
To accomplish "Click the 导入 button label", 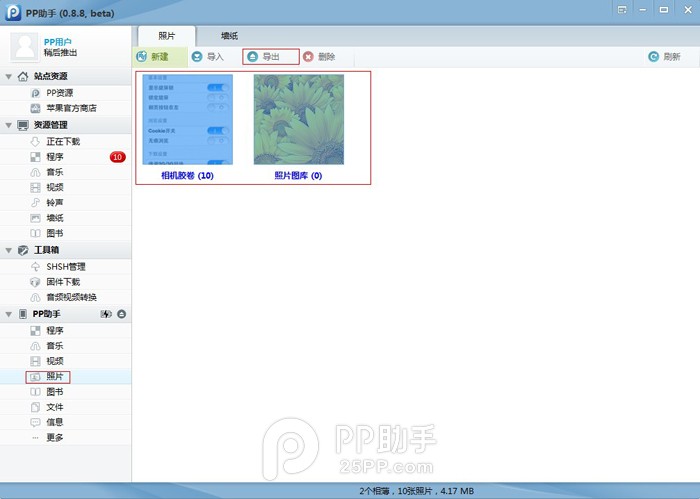I will [x=215, y=57].
